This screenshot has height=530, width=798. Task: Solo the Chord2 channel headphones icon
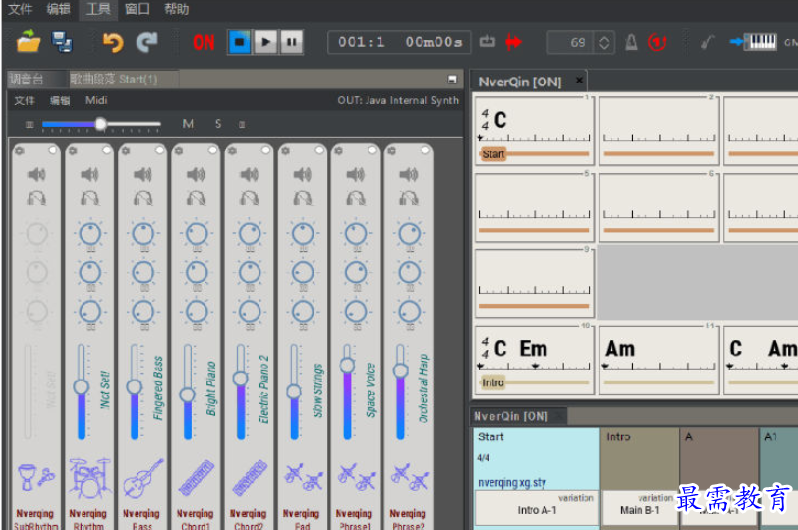tap(249, 198)
